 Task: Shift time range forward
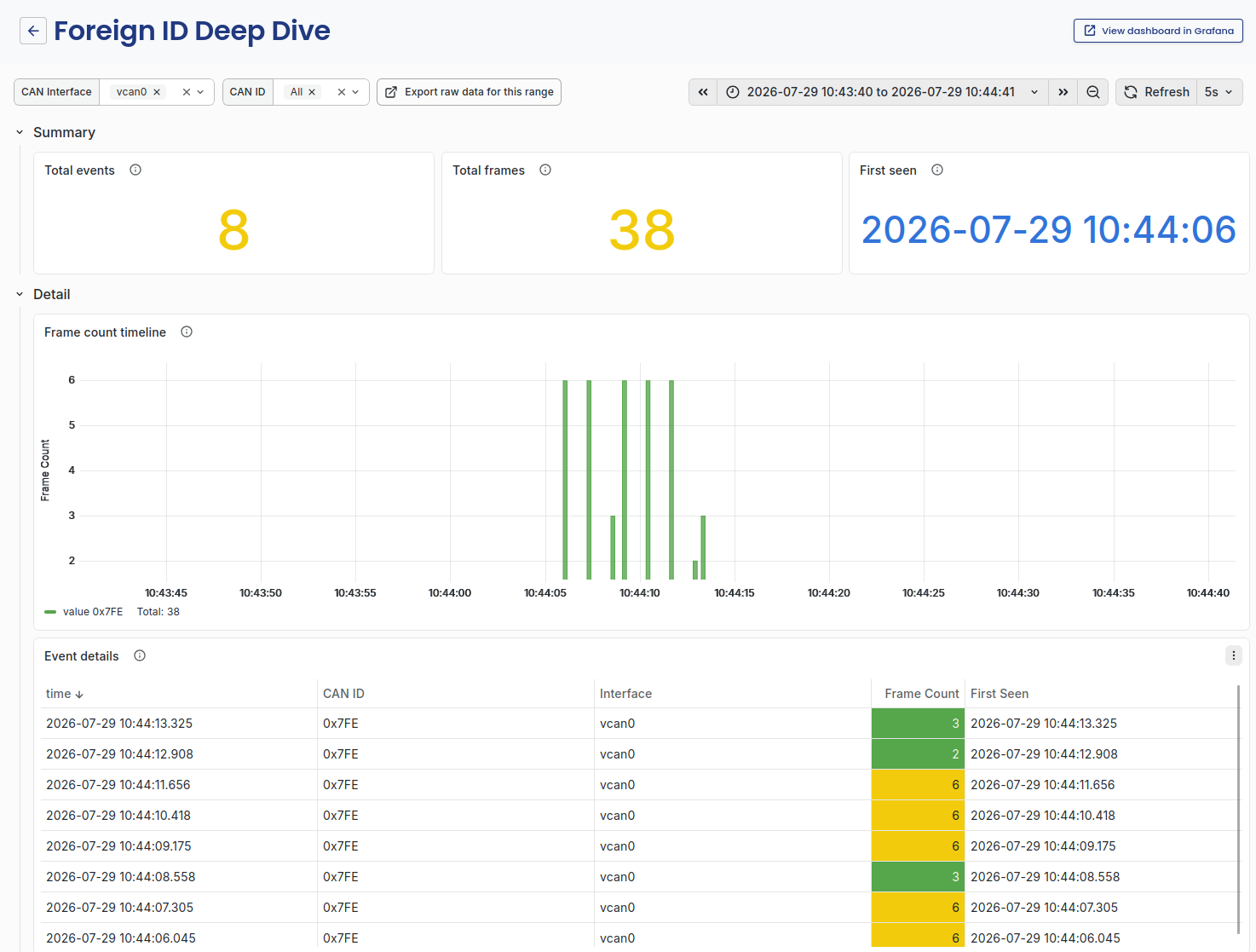pos(1063,92)
